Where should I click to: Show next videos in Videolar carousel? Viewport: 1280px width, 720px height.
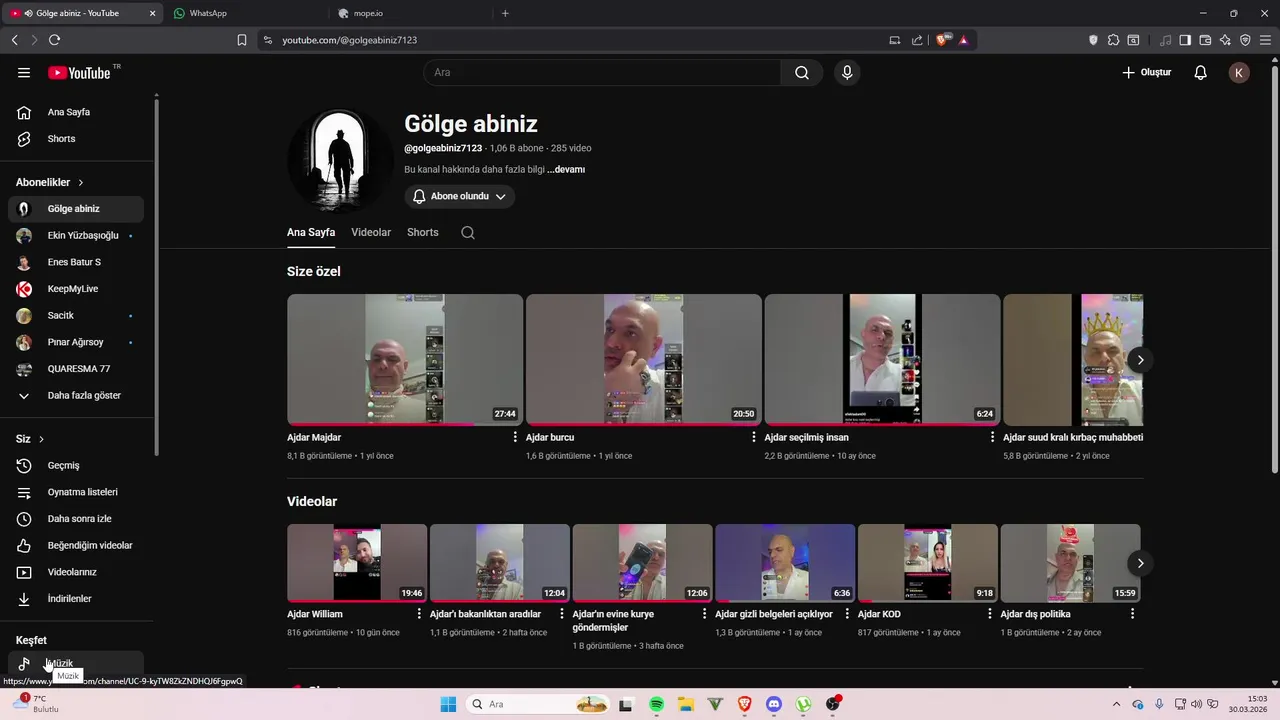pos(1140,563)
